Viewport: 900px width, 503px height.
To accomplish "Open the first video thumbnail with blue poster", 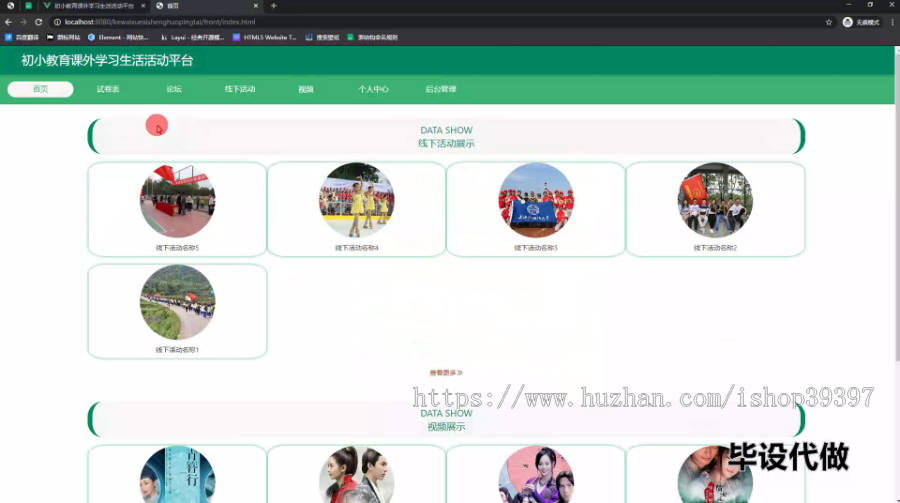I will (x=177, y=475).
